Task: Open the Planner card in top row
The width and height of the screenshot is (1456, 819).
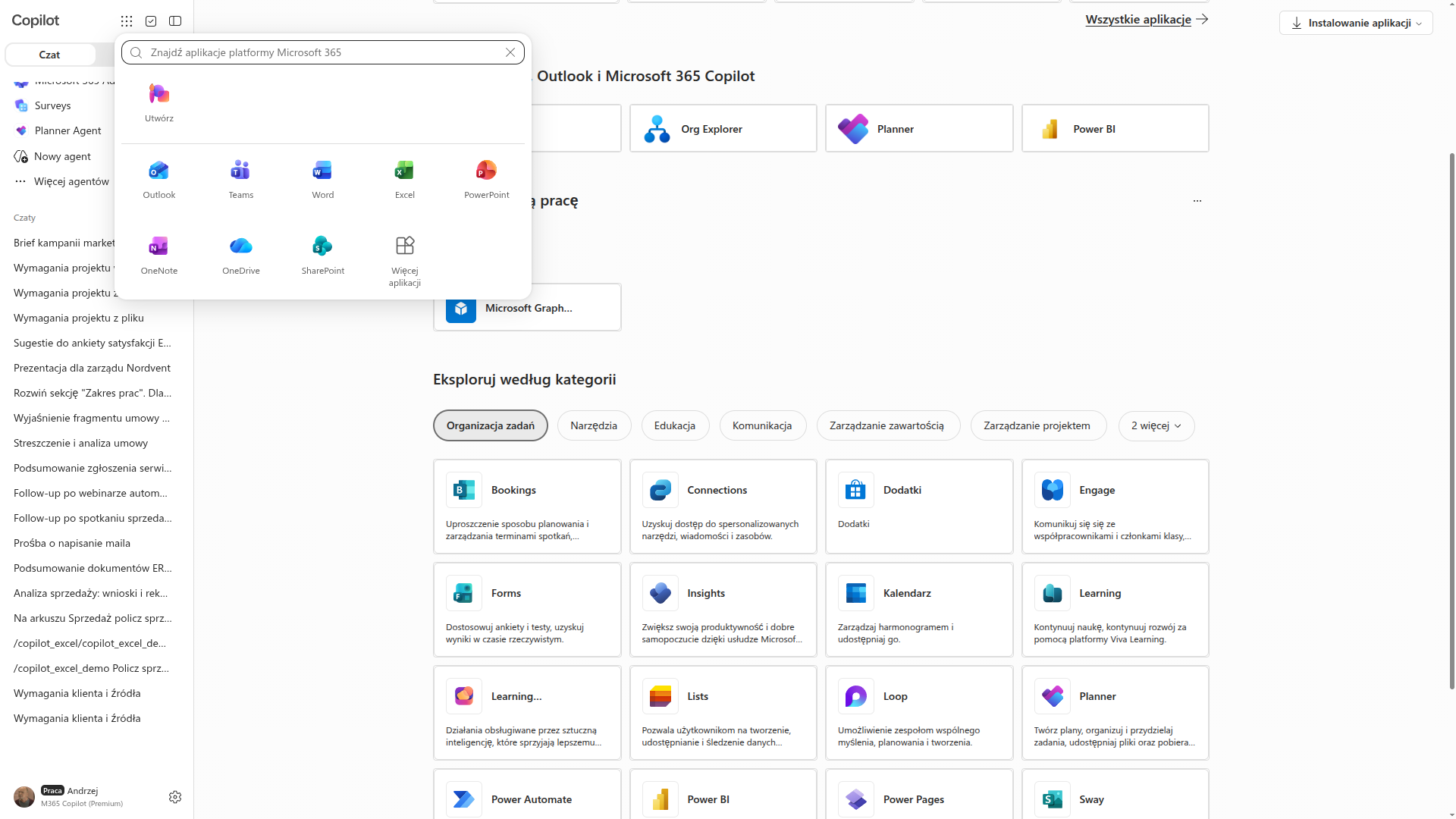Action: [x=919, y=129]
